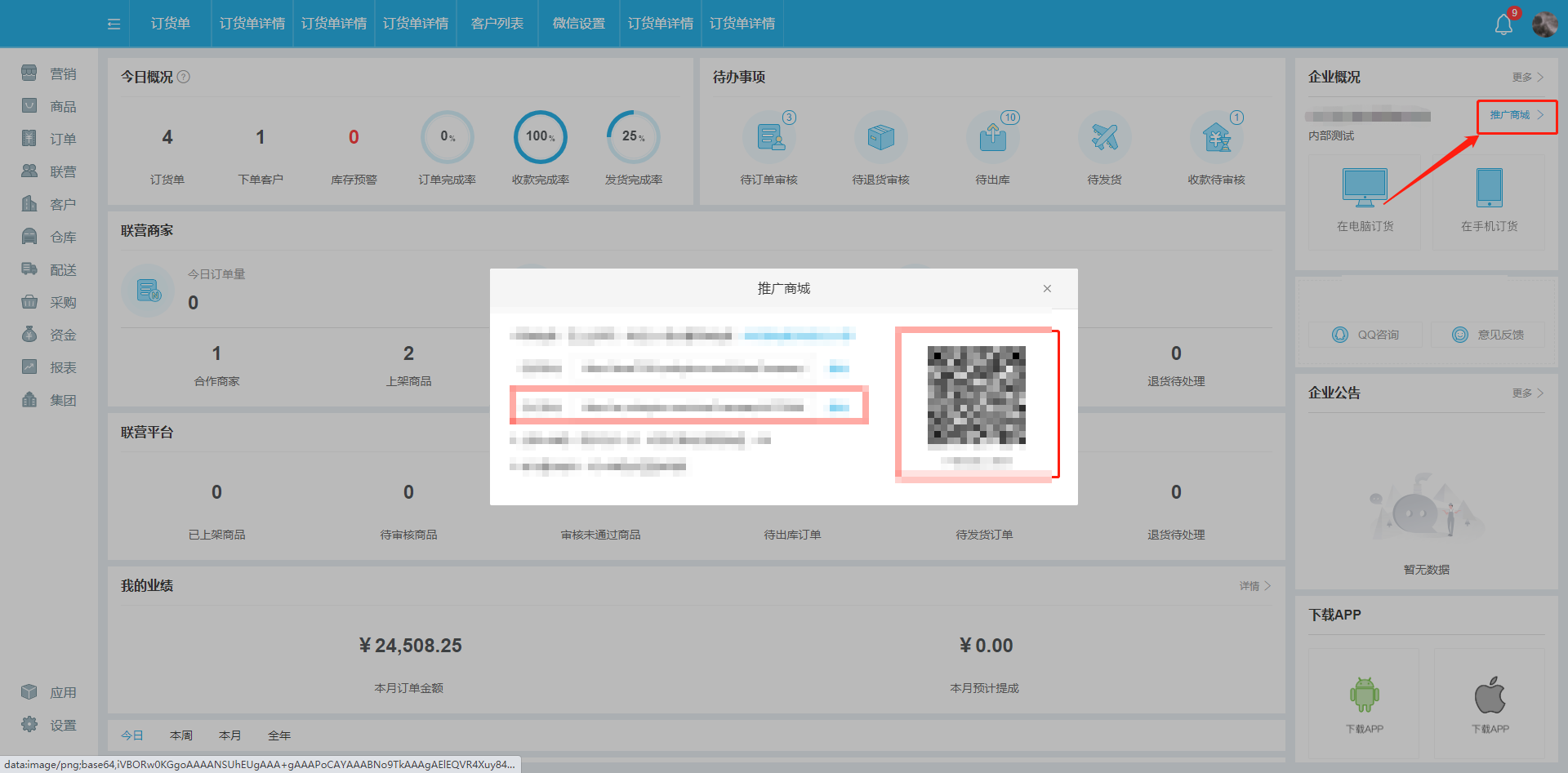Switch to the 客户列表 tab
Image resolution: width=1568 pixels, height=773 pixels.
pyautogui.click(x=496, y=24)
